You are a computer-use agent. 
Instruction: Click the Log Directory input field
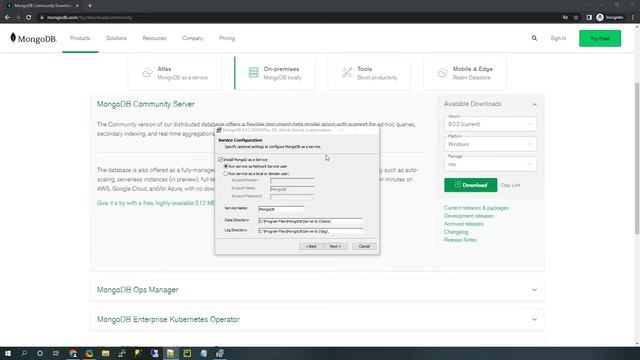(x=311, y=231)
